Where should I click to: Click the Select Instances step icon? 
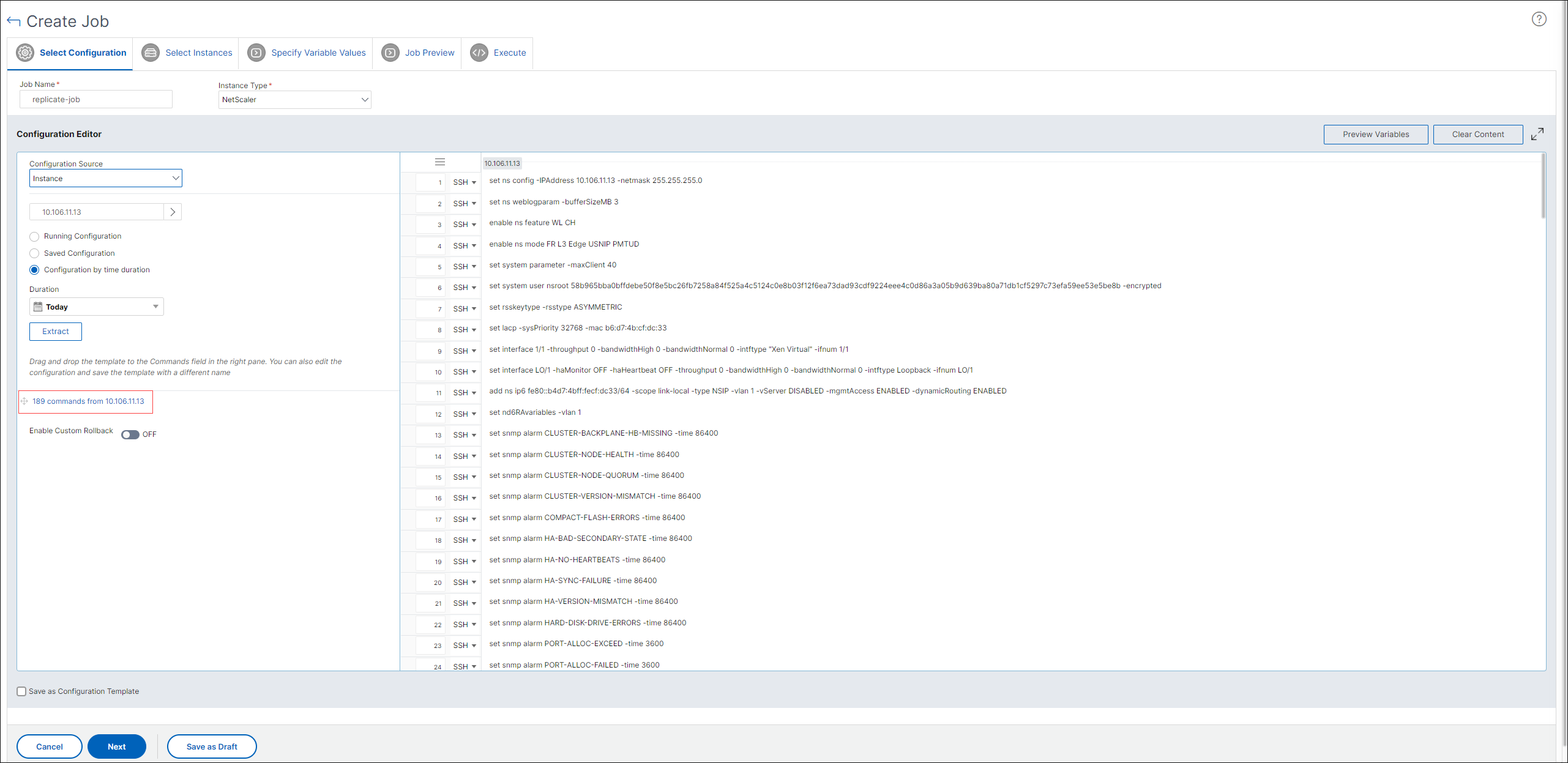click(151, 53)
